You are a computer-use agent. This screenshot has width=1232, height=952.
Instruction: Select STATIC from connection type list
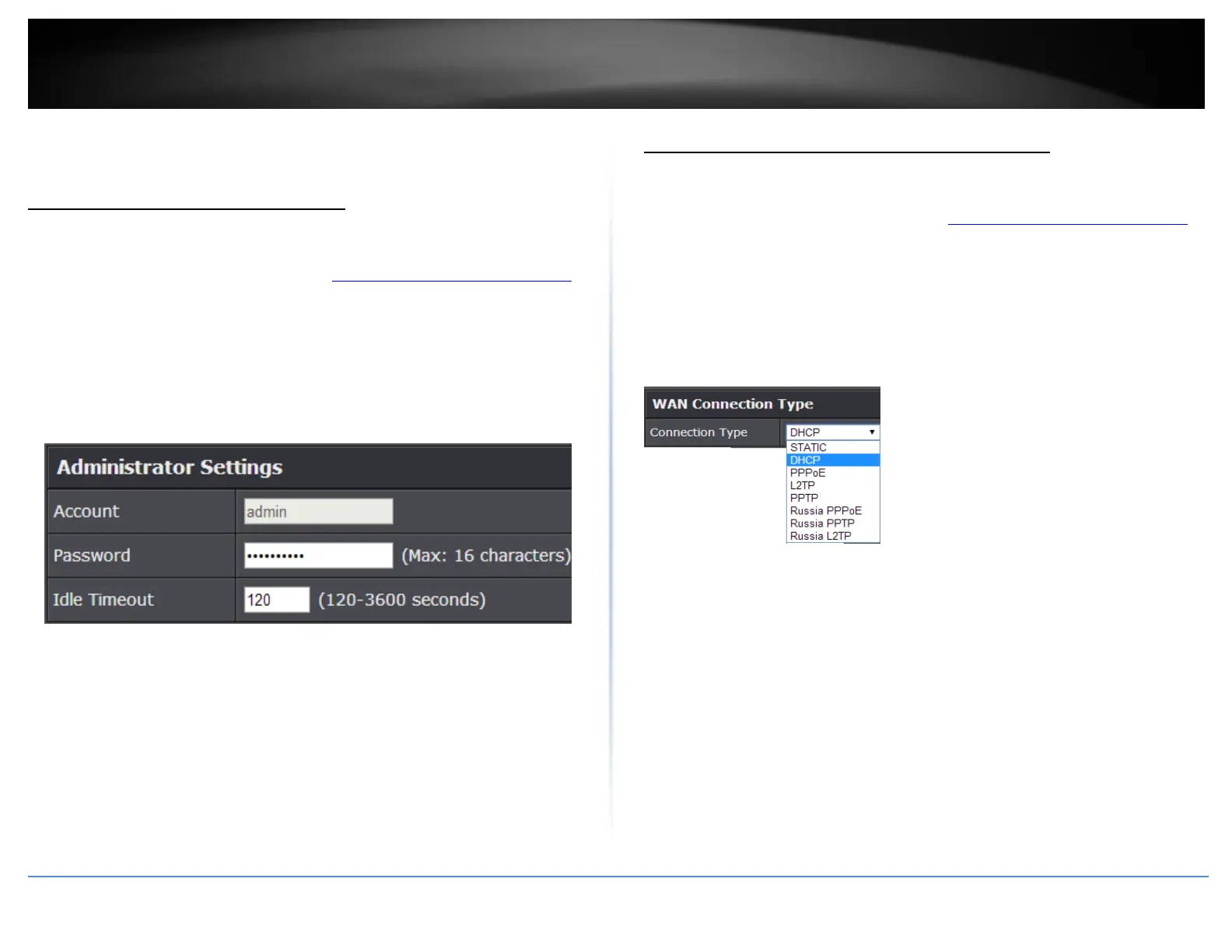tap(833, 447)
